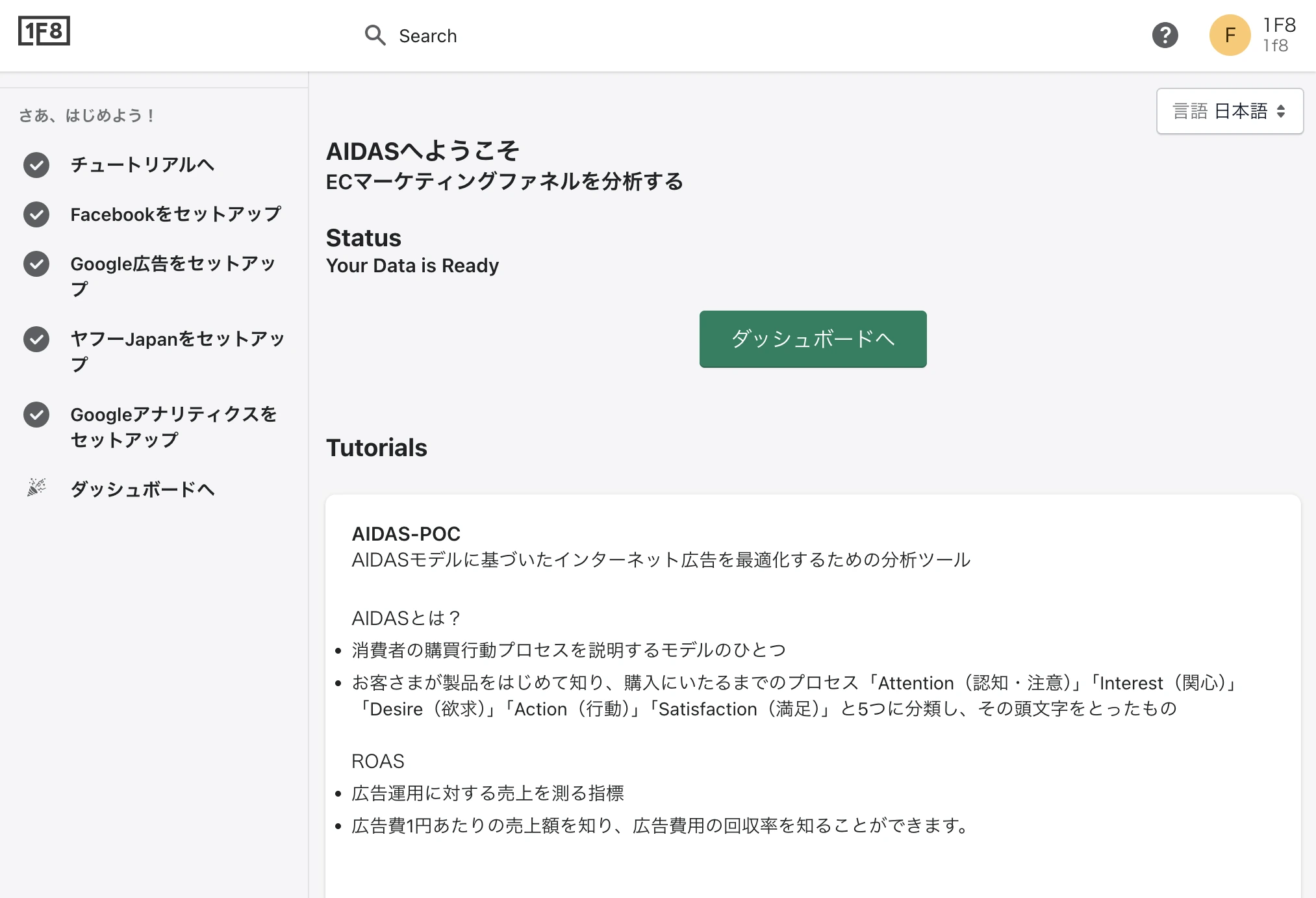Image resolution: width=1316 pixels, height=898 pixels.
Task: Open the help question mark icon
Action: coord(1165,36)
